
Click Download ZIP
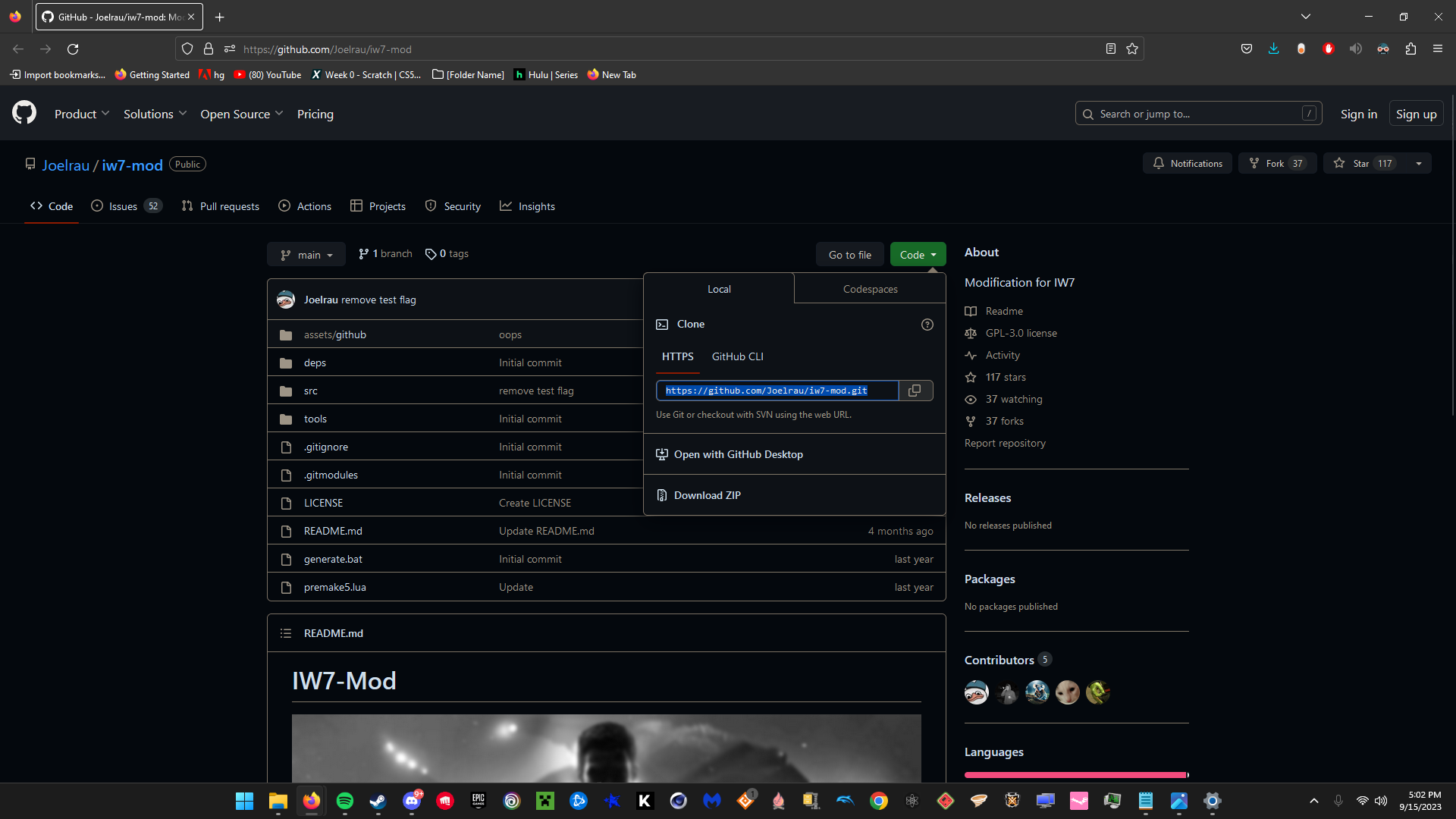coord(707,495)
